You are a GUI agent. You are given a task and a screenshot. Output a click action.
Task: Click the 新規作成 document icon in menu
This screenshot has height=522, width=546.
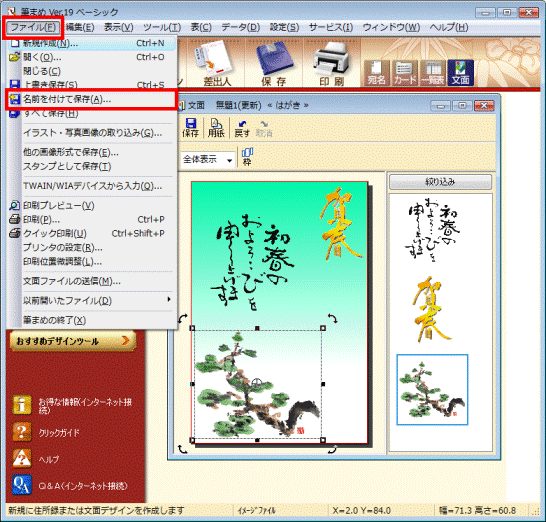click(x=14, y=44)
